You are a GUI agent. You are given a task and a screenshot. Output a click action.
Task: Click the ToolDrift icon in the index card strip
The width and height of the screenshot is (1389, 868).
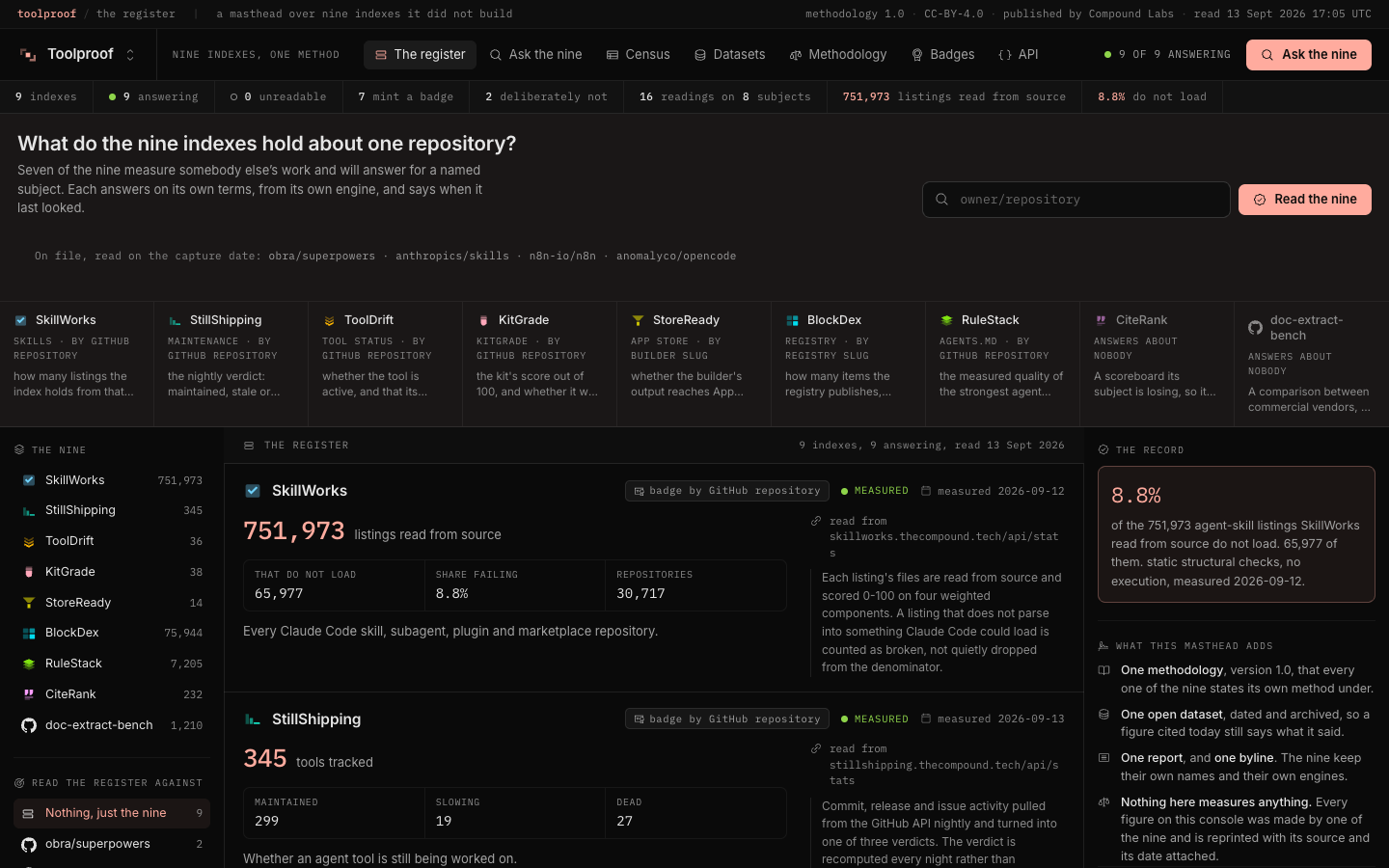pyautogui.click(x=329, y=320)
